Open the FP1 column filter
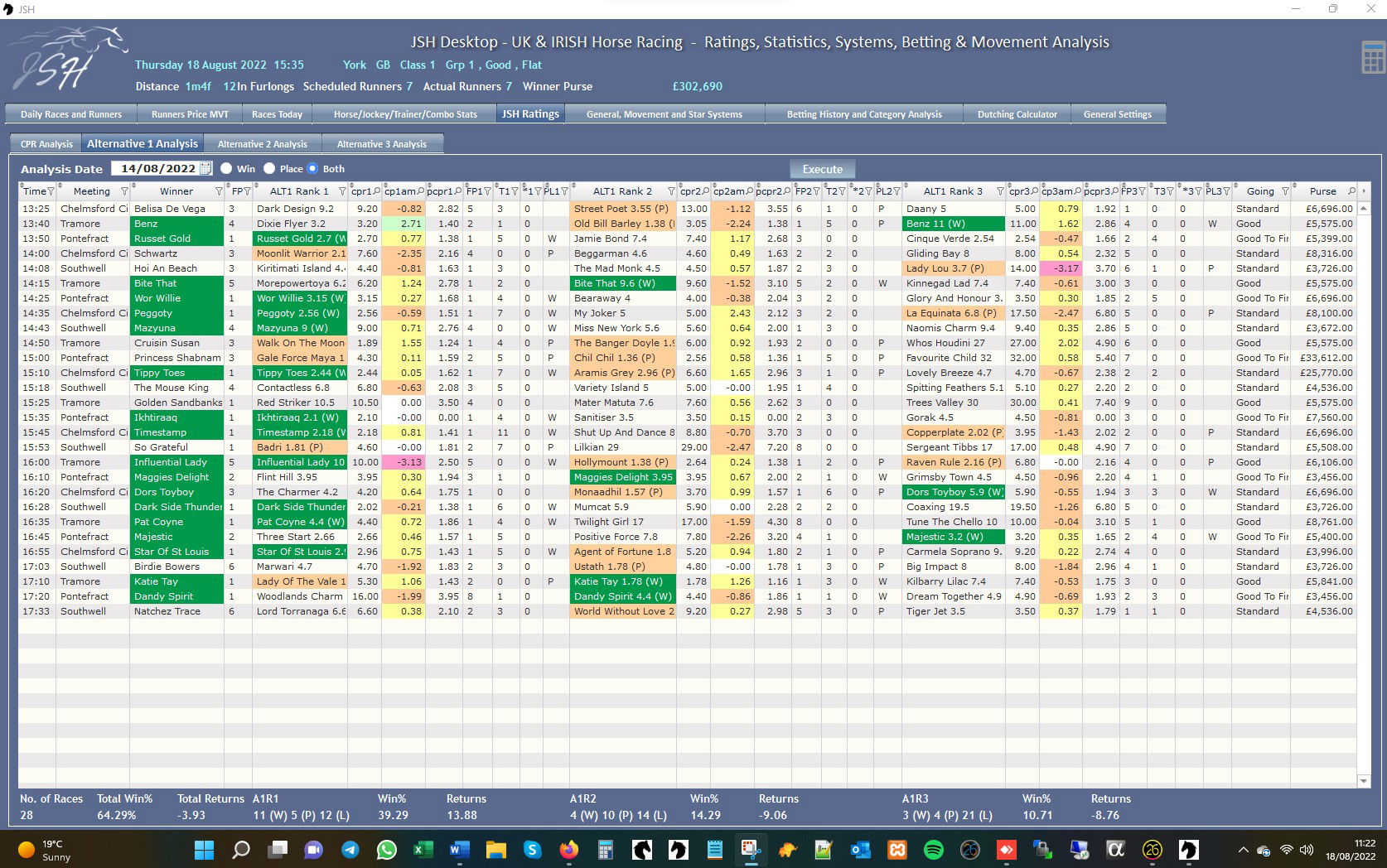The image size is (1387, 868). [x=488, y=191]
